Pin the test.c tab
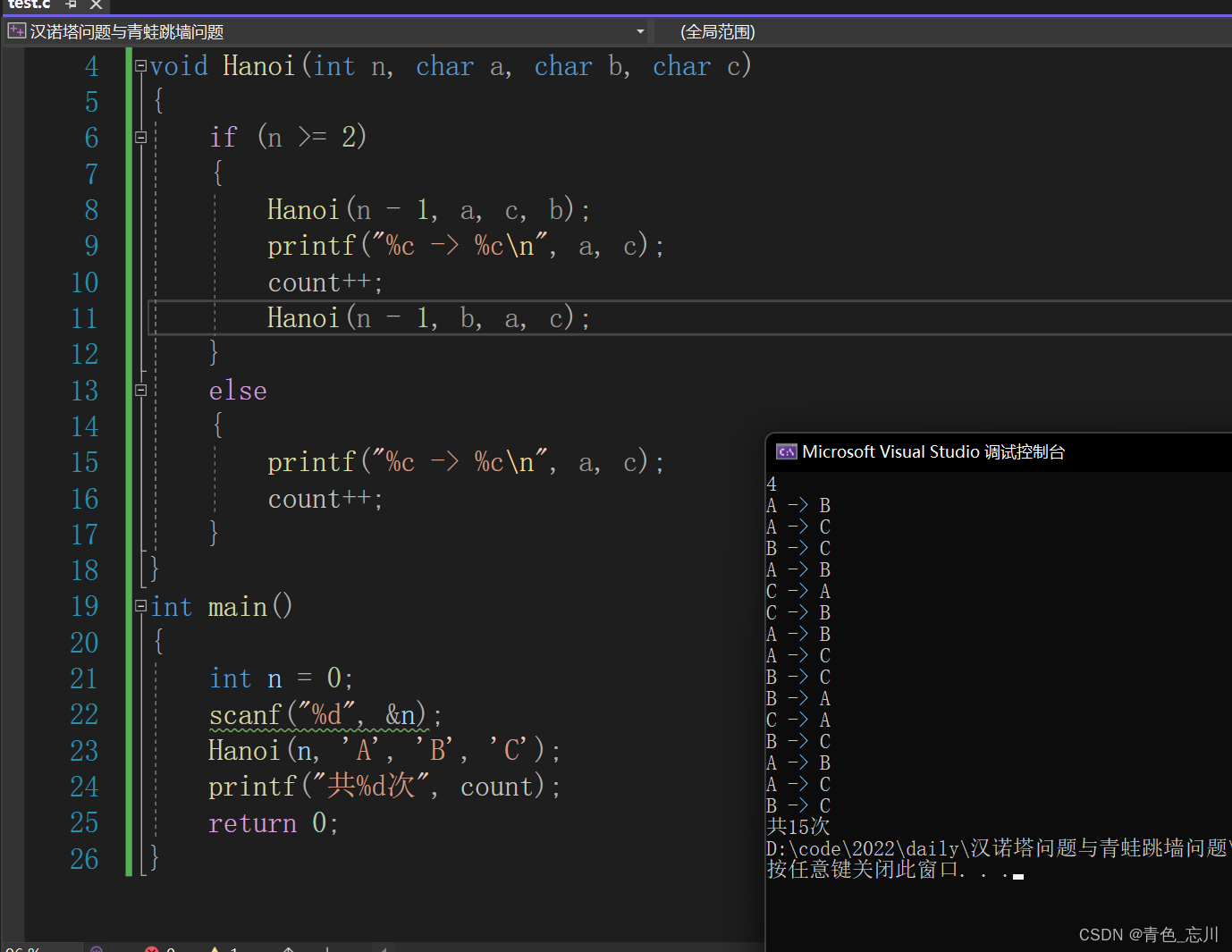The width and height of the screenshot is (1232, 952). point(72,4)
